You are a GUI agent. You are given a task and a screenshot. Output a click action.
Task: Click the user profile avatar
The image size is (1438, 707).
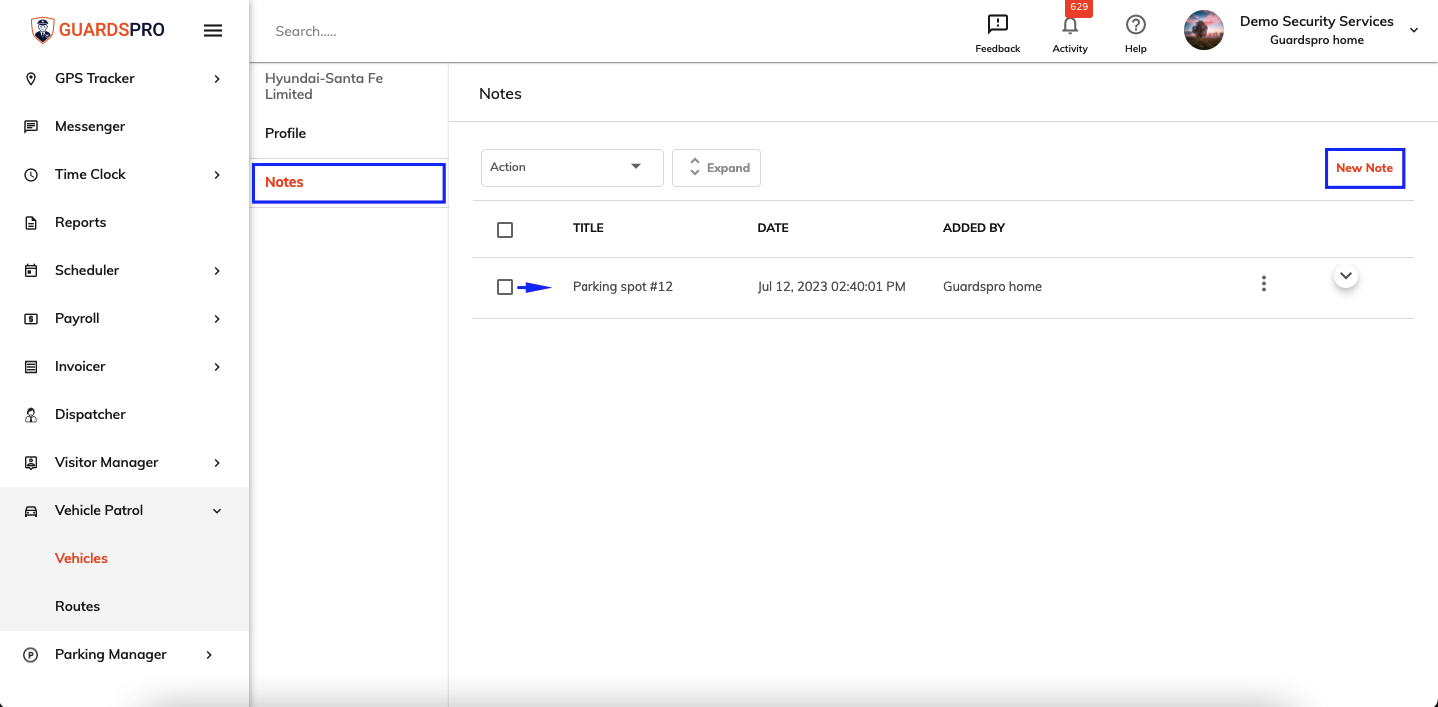(1204, 30)
